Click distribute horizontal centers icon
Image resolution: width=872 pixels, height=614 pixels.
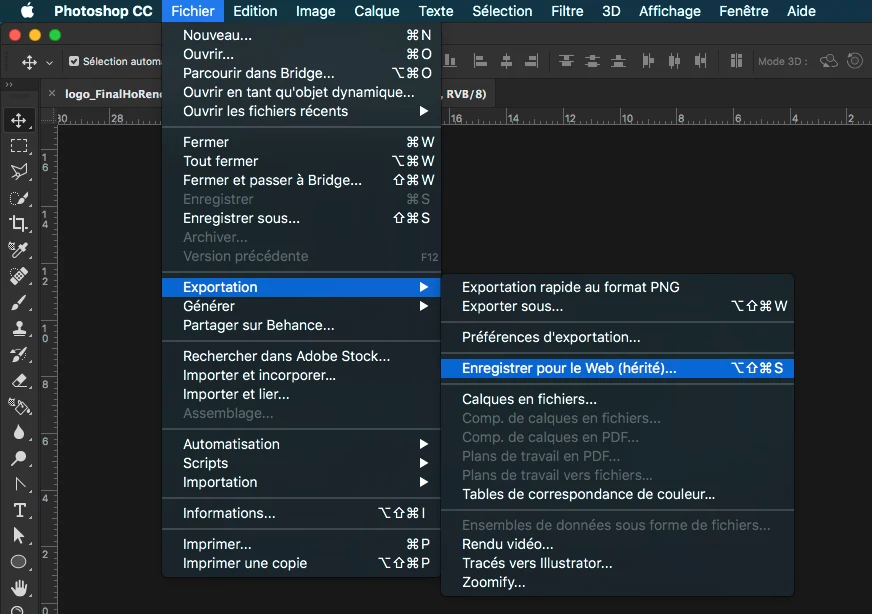point(674,61)
